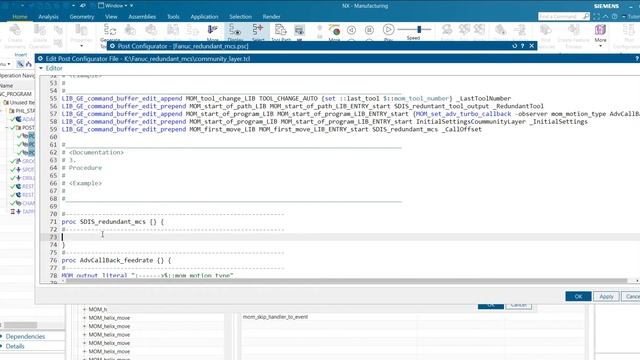Switch to the Render ribbon tab
The image size is (640, 360).
271,17
